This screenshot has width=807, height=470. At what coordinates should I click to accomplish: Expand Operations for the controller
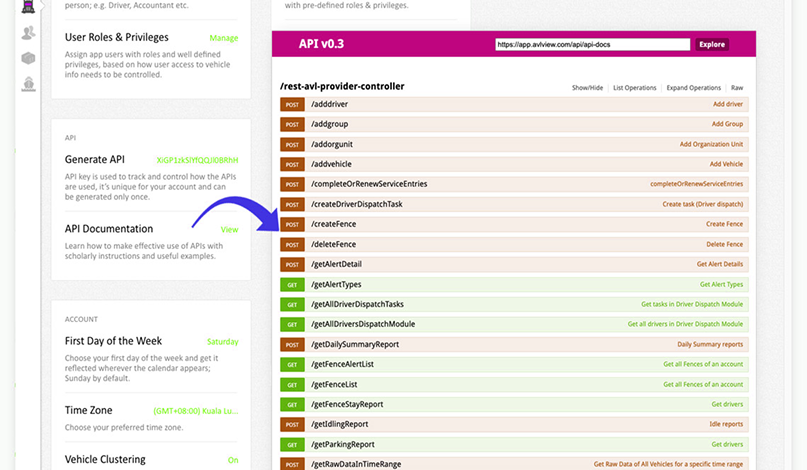pyautogui.click(x=693, y=88)
